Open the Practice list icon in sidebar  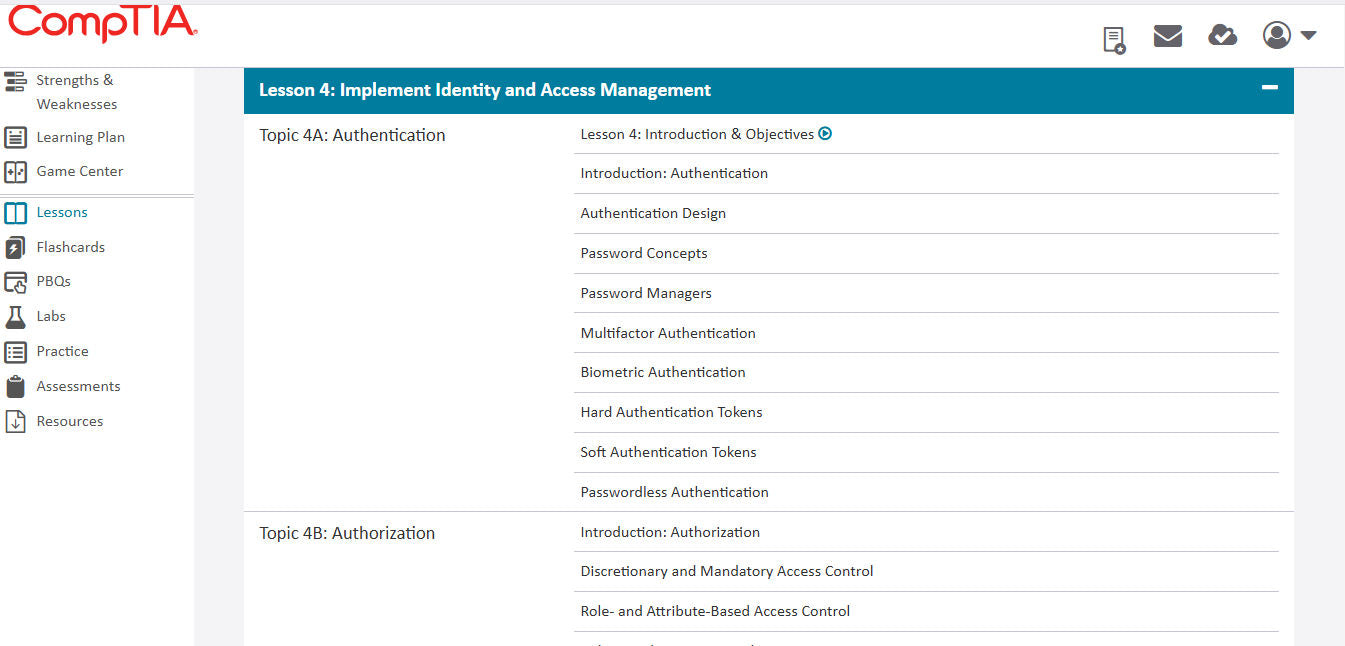(x=15, y=351)
